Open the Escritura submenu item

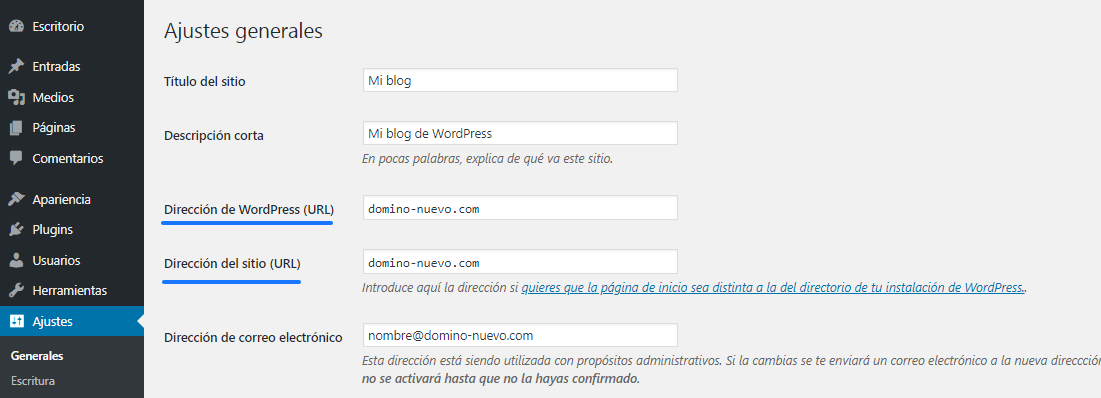click(33, 381)
